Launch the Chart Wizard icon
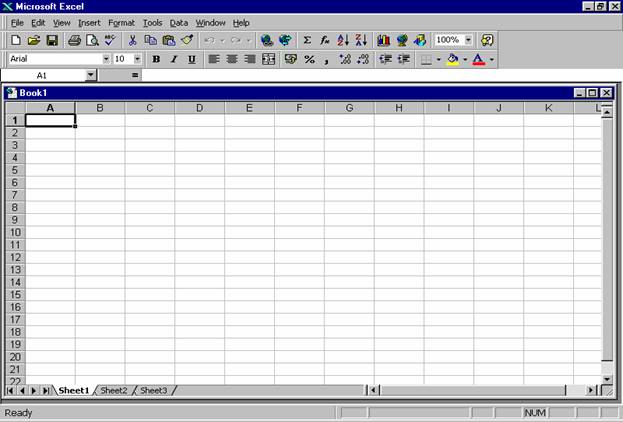 383,40
